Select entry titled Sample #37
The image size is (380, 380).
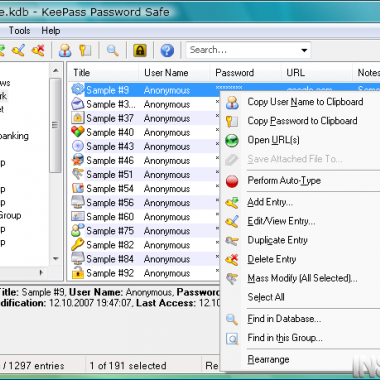coord(110,118)
